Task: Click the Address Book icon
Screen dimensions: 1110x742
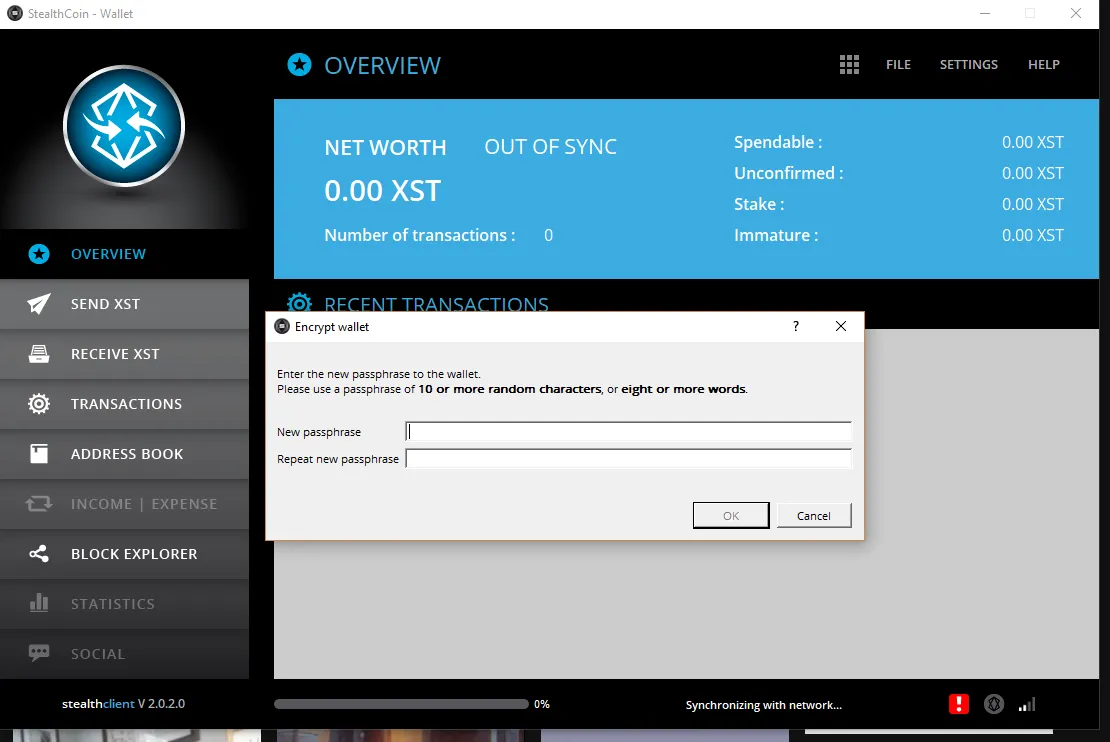Action: click(x=39, y=454)
